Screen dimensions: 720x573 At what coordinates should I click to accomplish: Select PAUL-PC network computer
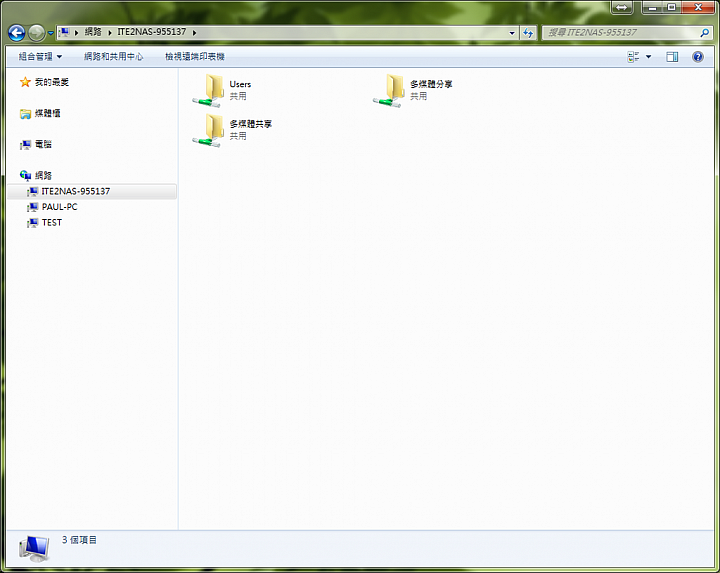pyautogui.click(x=59, y=207)
